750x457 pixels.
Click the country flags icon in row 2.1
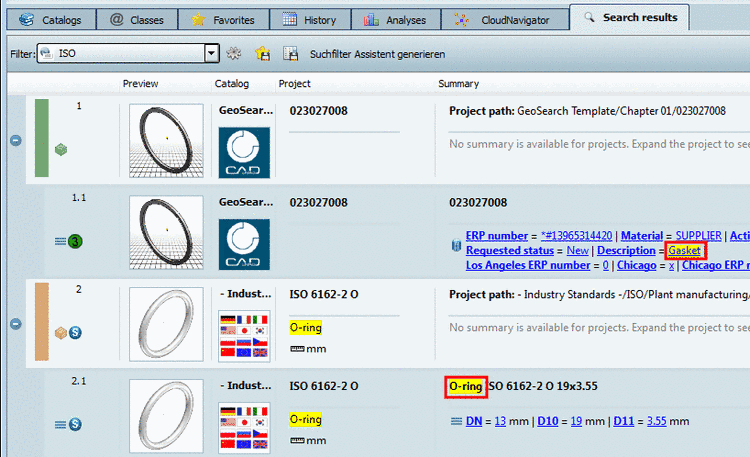point(244,427)
